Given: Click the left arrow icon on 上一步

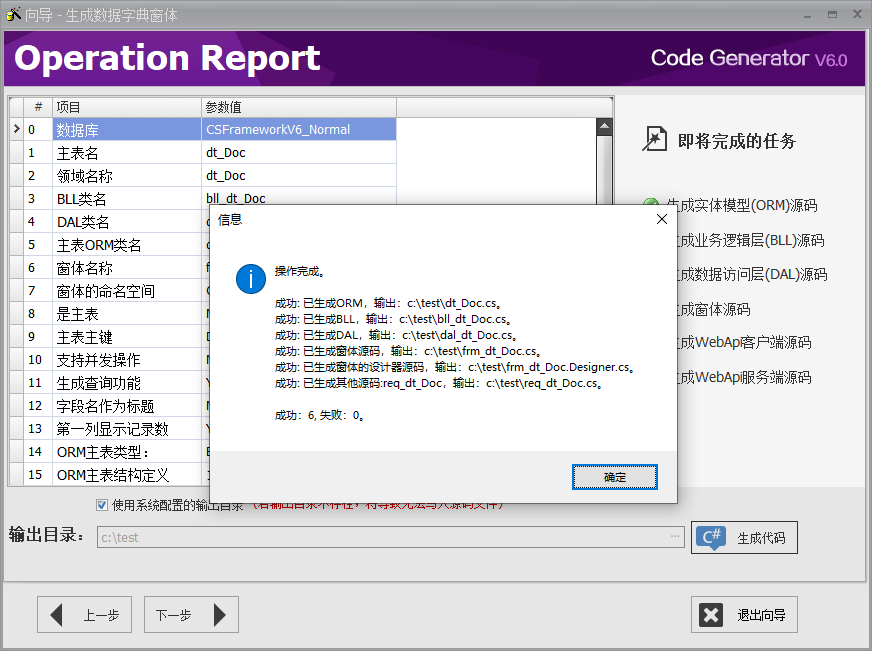Looking at the screenshot, I should click(x=57, y=615).
